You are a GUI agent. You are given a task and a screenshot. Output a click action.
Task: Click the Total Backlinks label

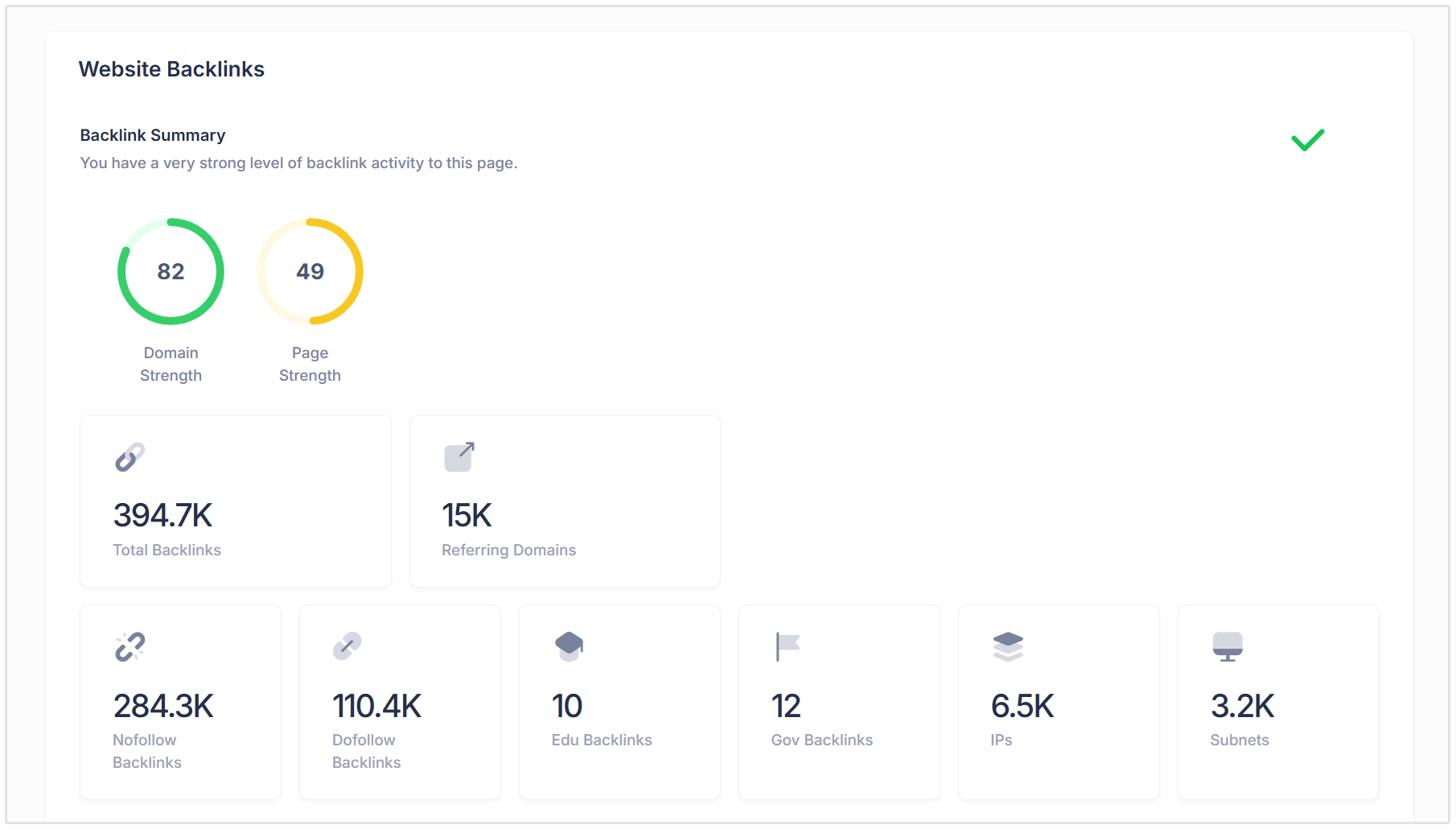167,550
